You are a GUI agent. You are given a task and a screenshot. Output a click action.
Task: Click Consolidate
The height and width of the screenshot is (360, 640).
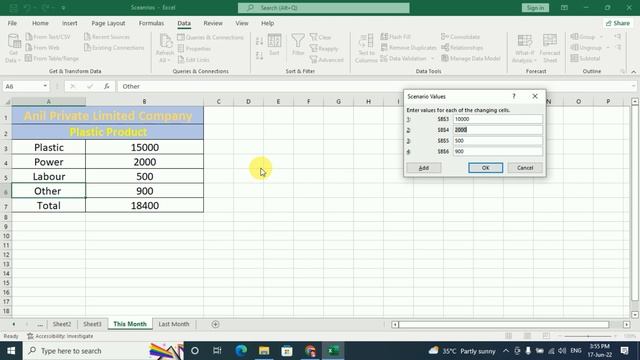coord(460,37)
